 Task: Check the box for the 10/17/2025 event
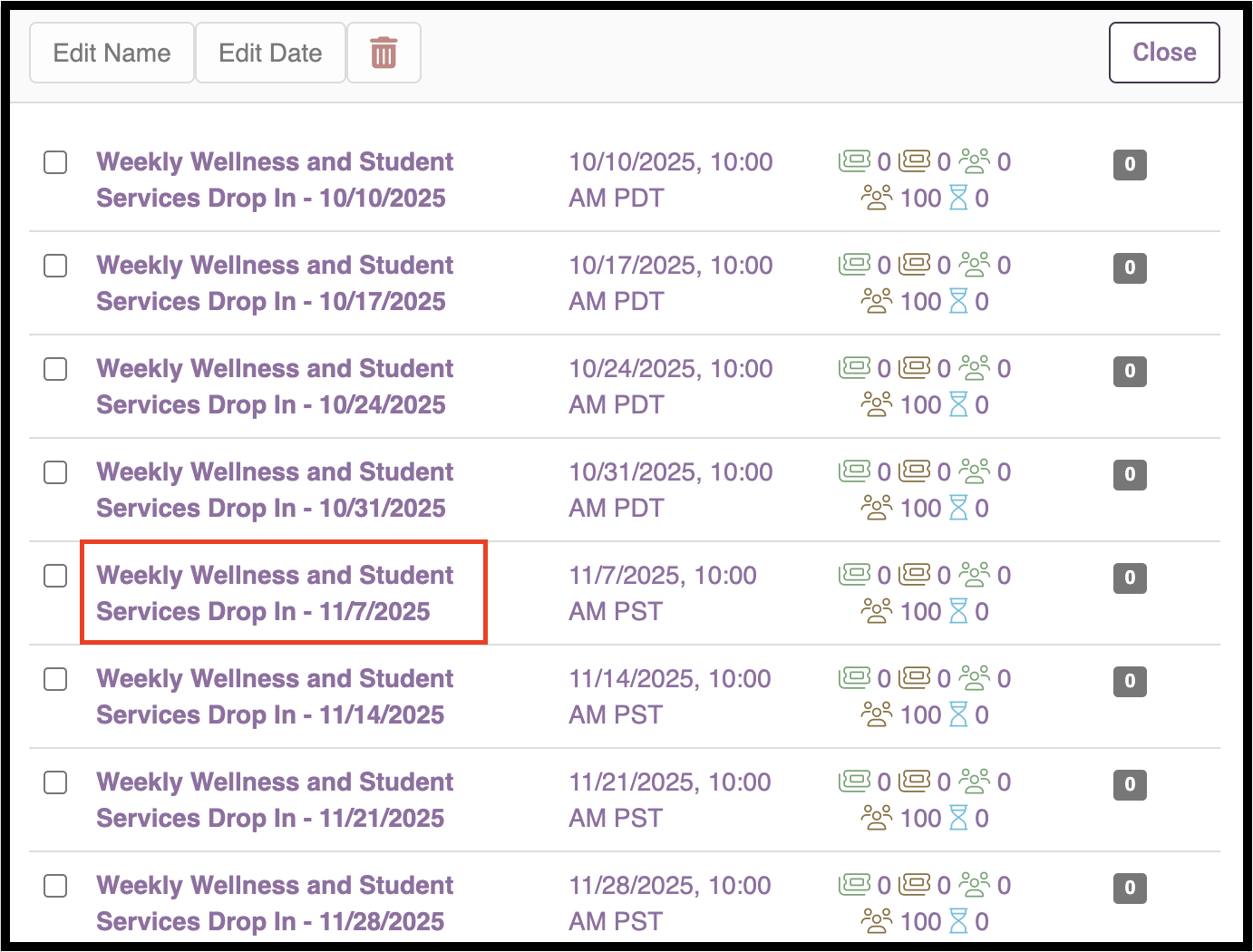(55, 266)
